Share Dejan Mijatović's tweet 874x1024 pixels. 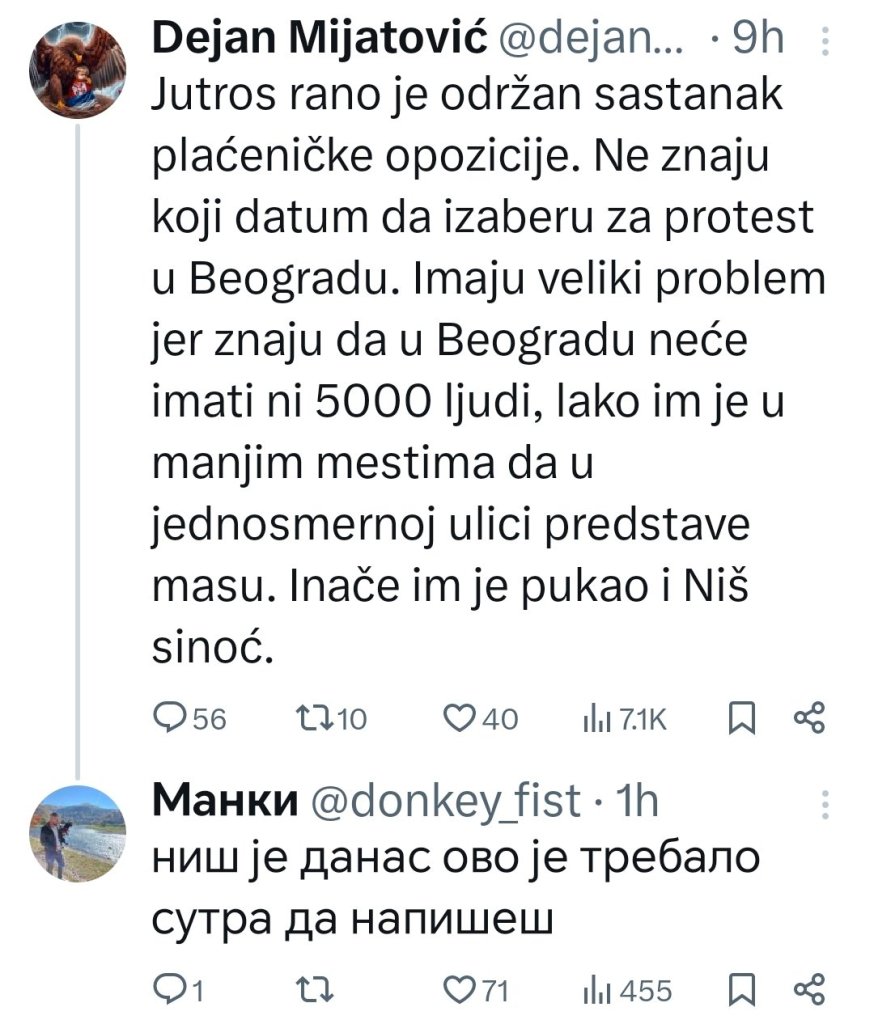[x=808, y=717]
